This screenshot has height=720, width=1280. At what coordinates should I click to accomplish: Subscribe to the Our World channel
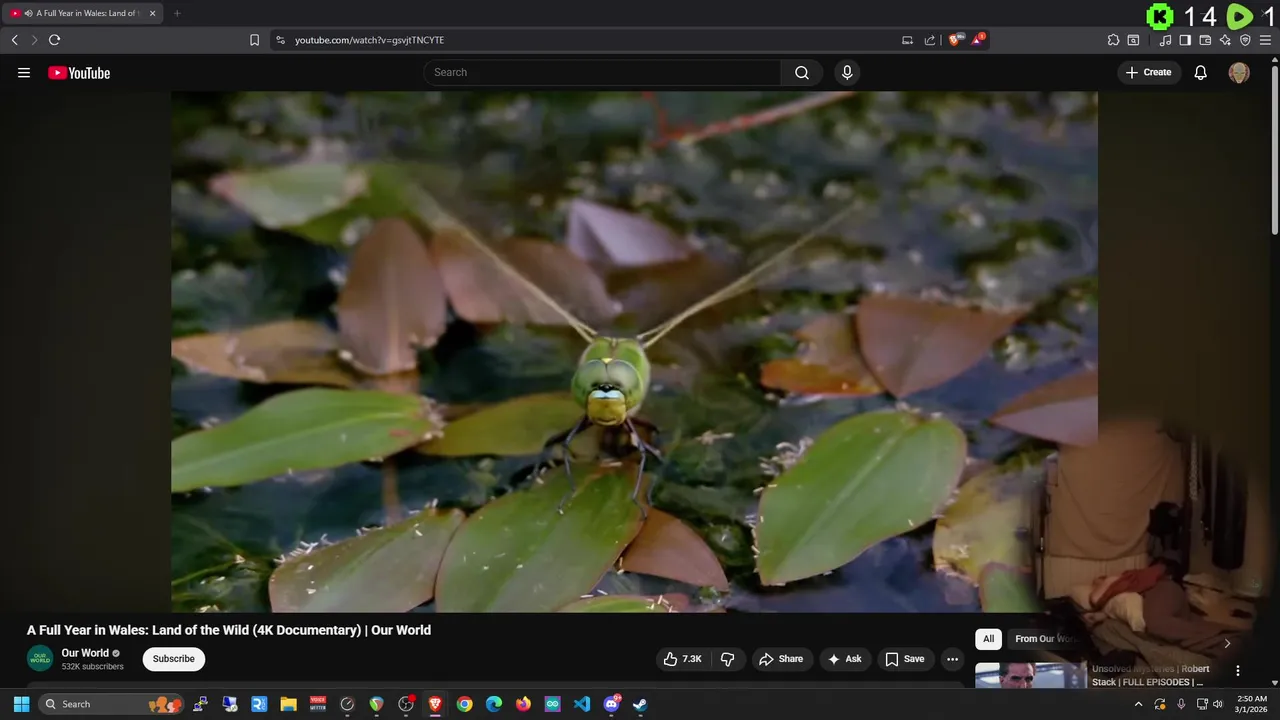pos(174,659)
